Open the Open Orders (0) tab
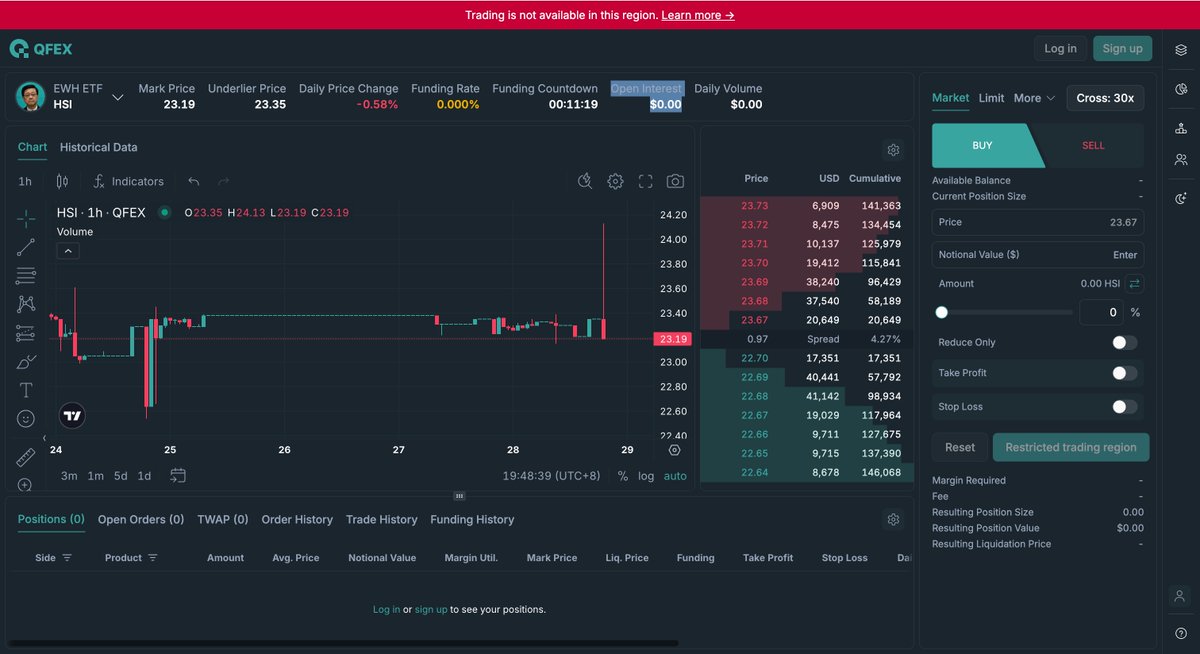Screen dimensions: 1200x654 [x=141, y=520]
